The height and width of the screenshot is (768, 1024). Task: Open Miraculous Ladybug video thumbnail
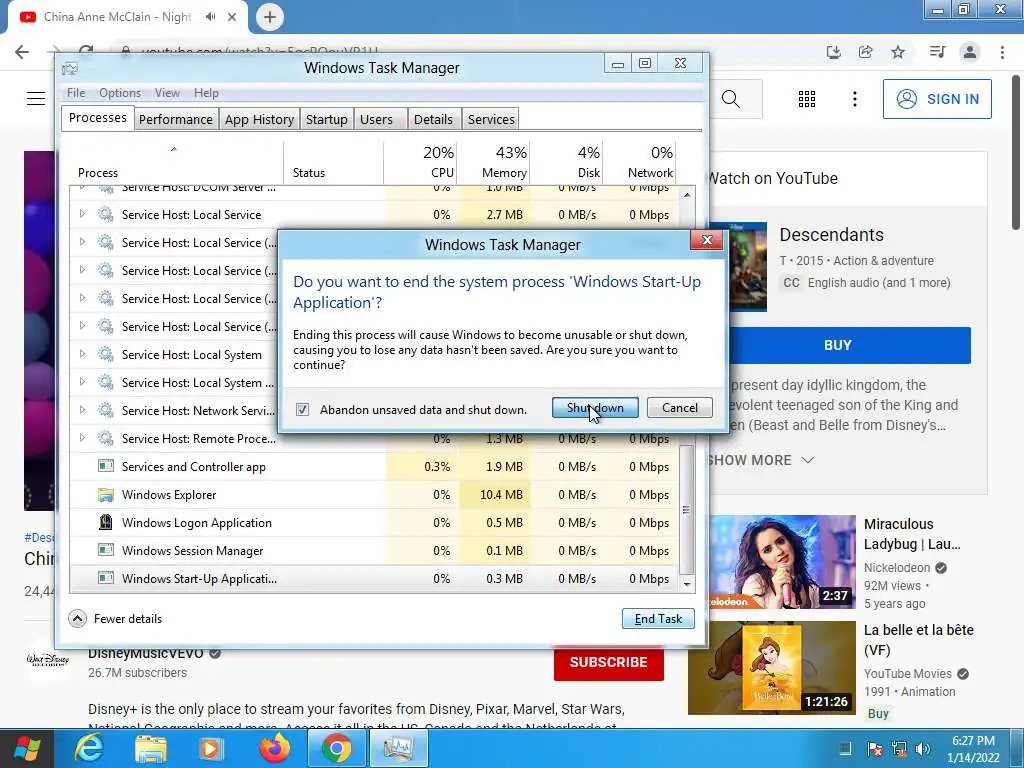tap(781, 562)
